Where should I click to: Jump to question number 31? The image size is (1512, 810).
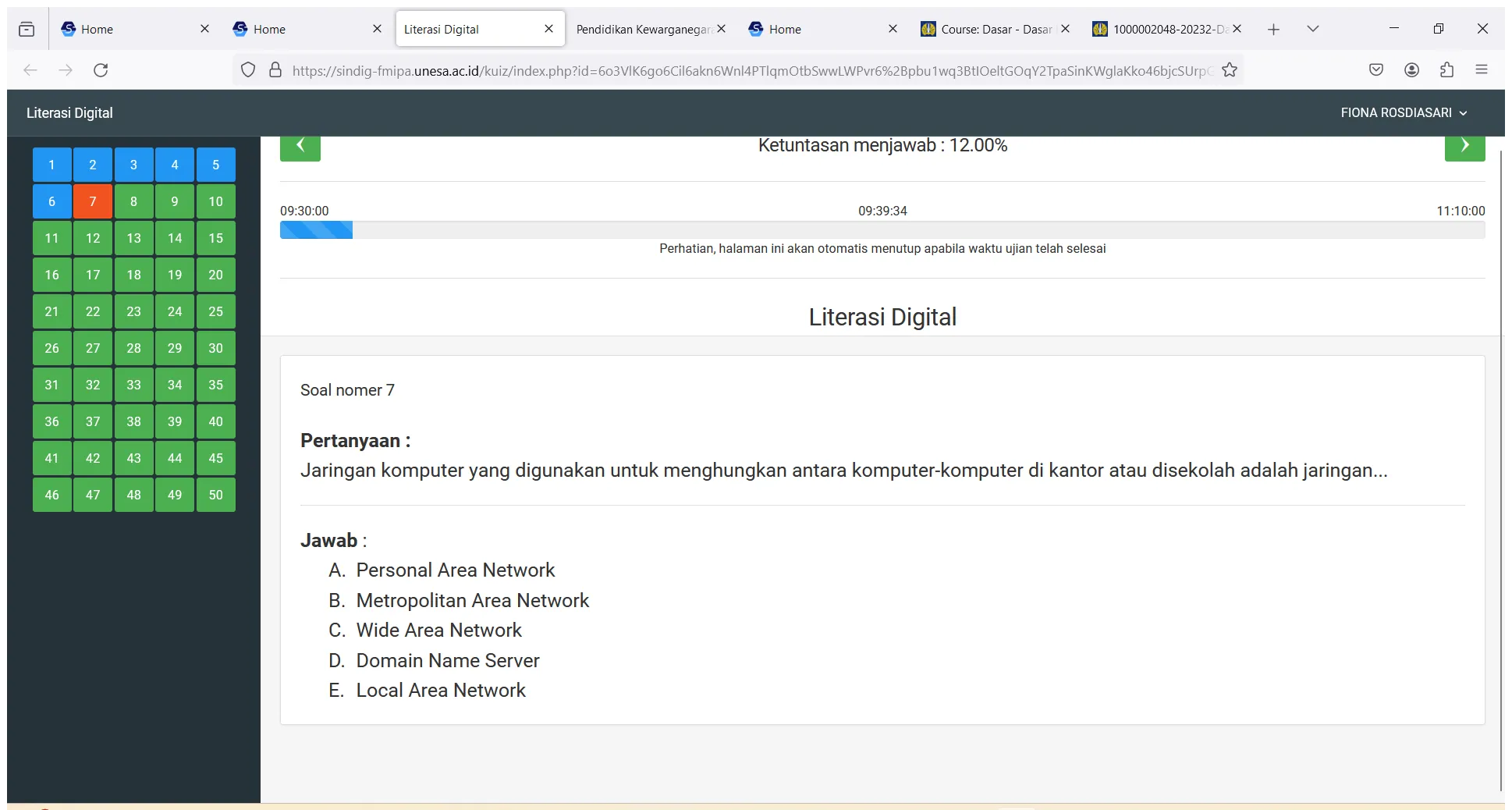pyautogui.click(x=51, y=385)
